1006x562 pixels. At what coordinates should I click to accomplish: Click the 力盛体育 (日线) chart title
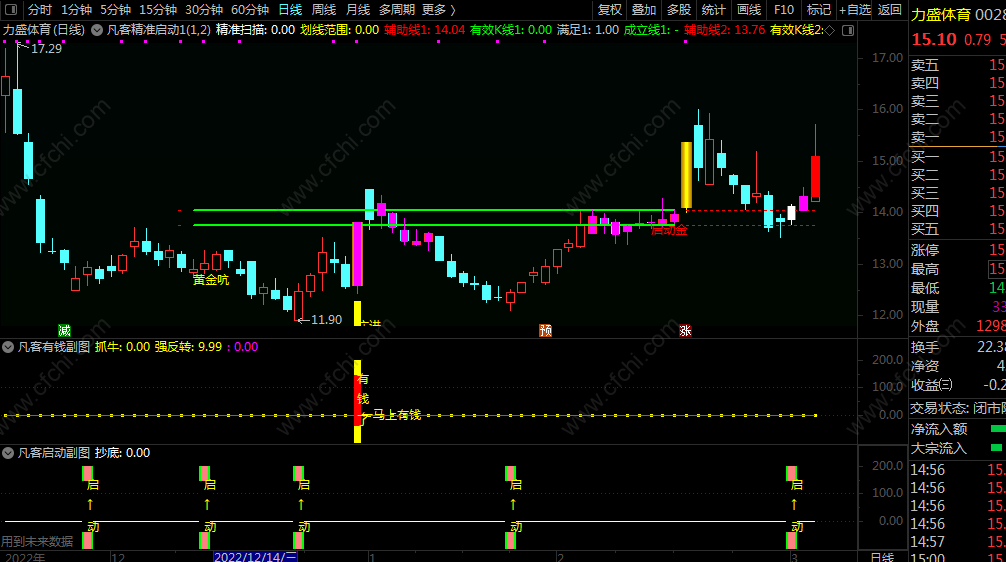point(44,30)
